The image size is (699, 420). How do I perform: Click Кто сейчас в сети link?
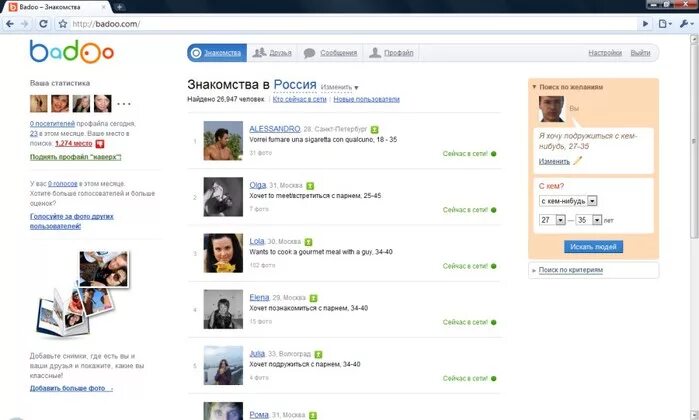300,99
